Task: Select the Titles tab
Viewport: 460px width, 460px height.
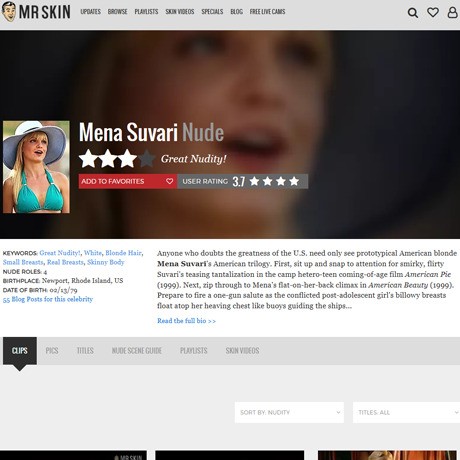Action: click(x=85, y=351)
